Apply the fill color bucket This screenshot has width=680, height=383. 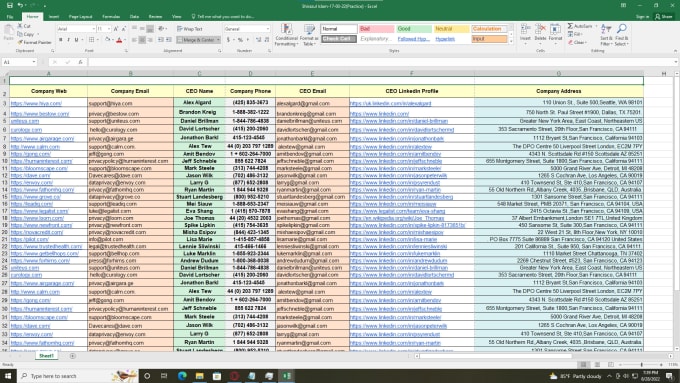(107, 40)
